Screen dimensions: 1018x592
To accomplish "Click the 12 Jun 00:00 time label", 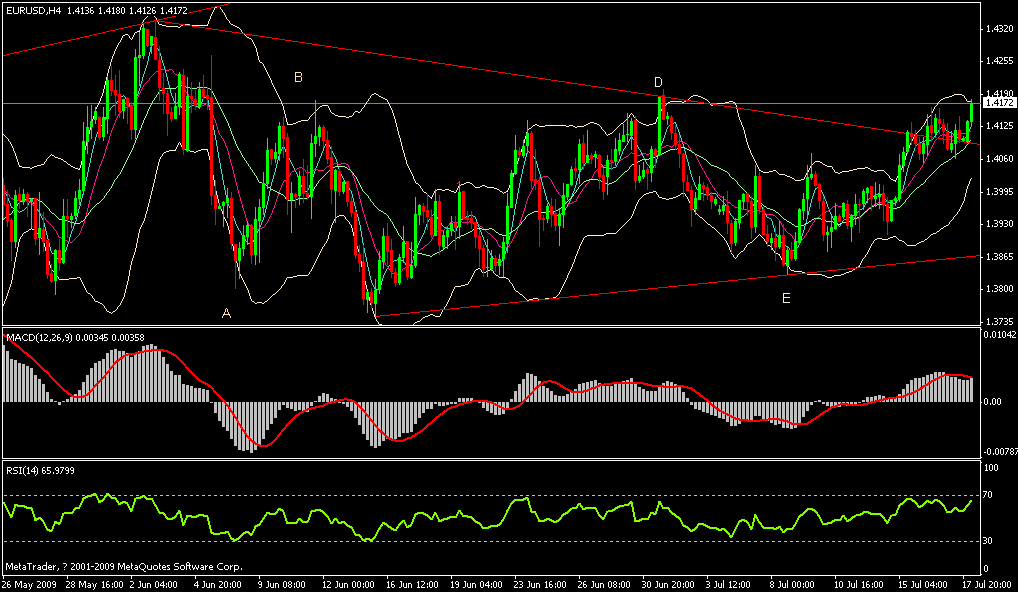I will click(x=349, y=585).
